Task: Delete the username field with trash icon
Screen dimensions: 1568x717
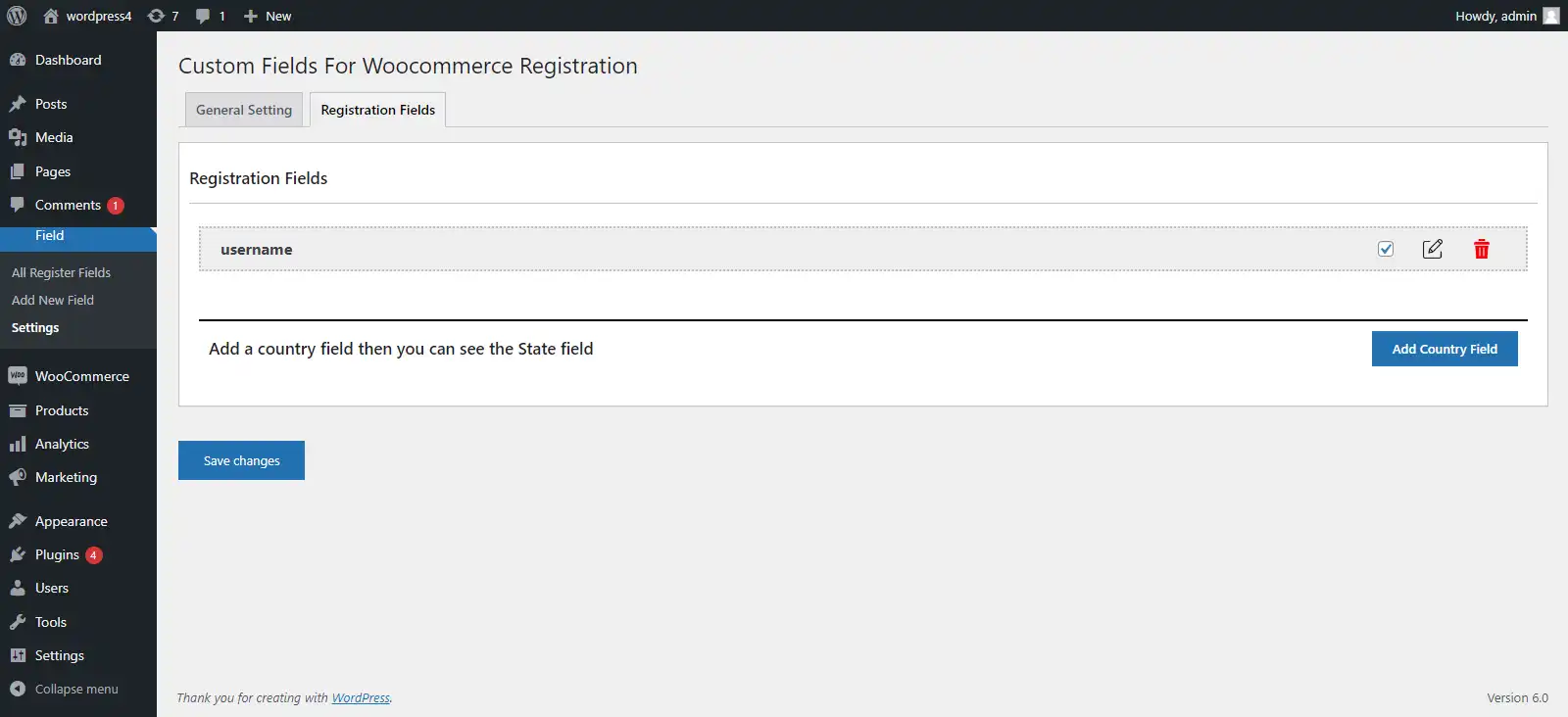Action: click(1482, 249)
